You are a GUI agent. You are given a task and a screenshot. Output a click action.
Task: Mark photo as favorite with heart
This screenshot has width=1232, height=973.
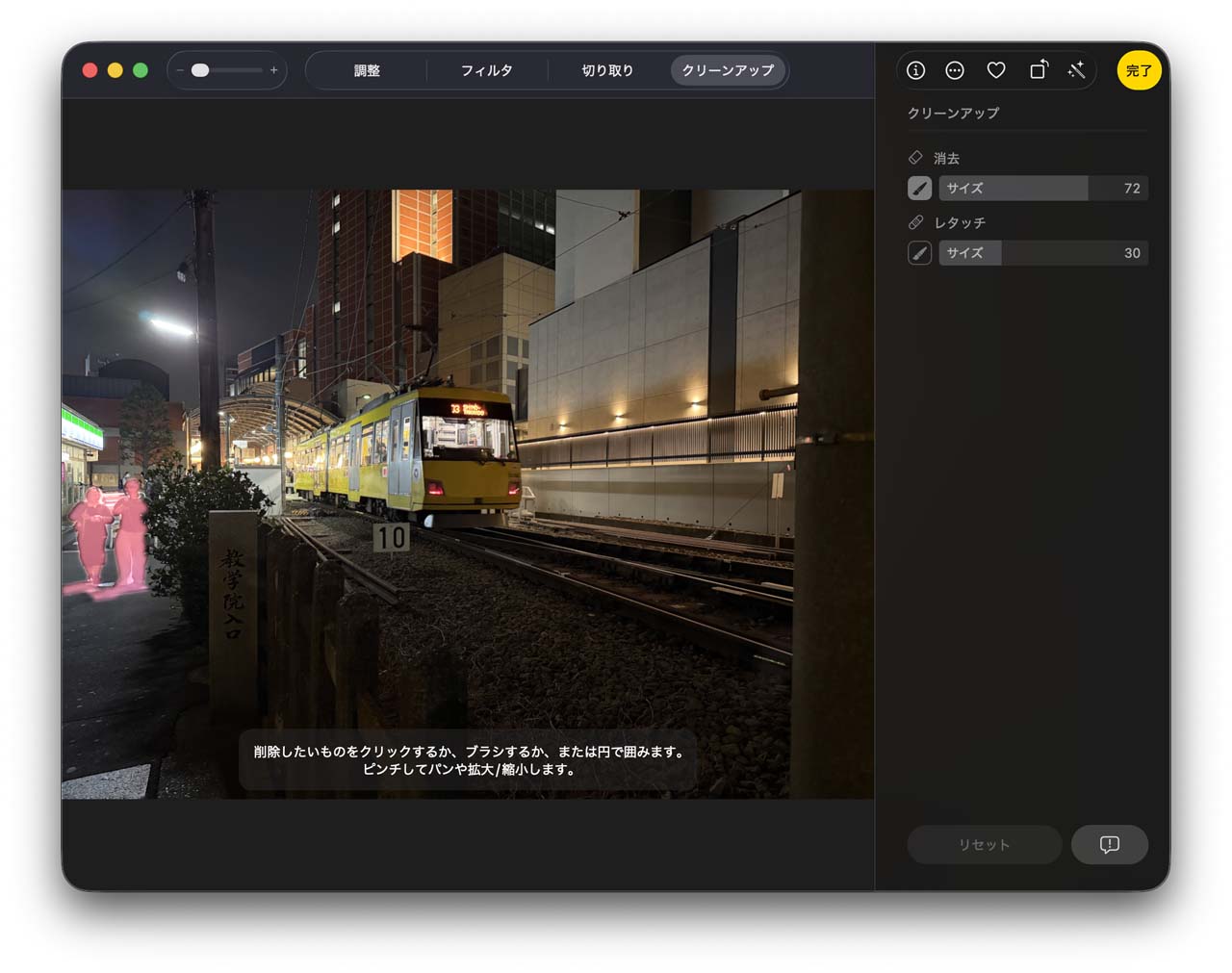pyautogui.click(x=996, y=70)
